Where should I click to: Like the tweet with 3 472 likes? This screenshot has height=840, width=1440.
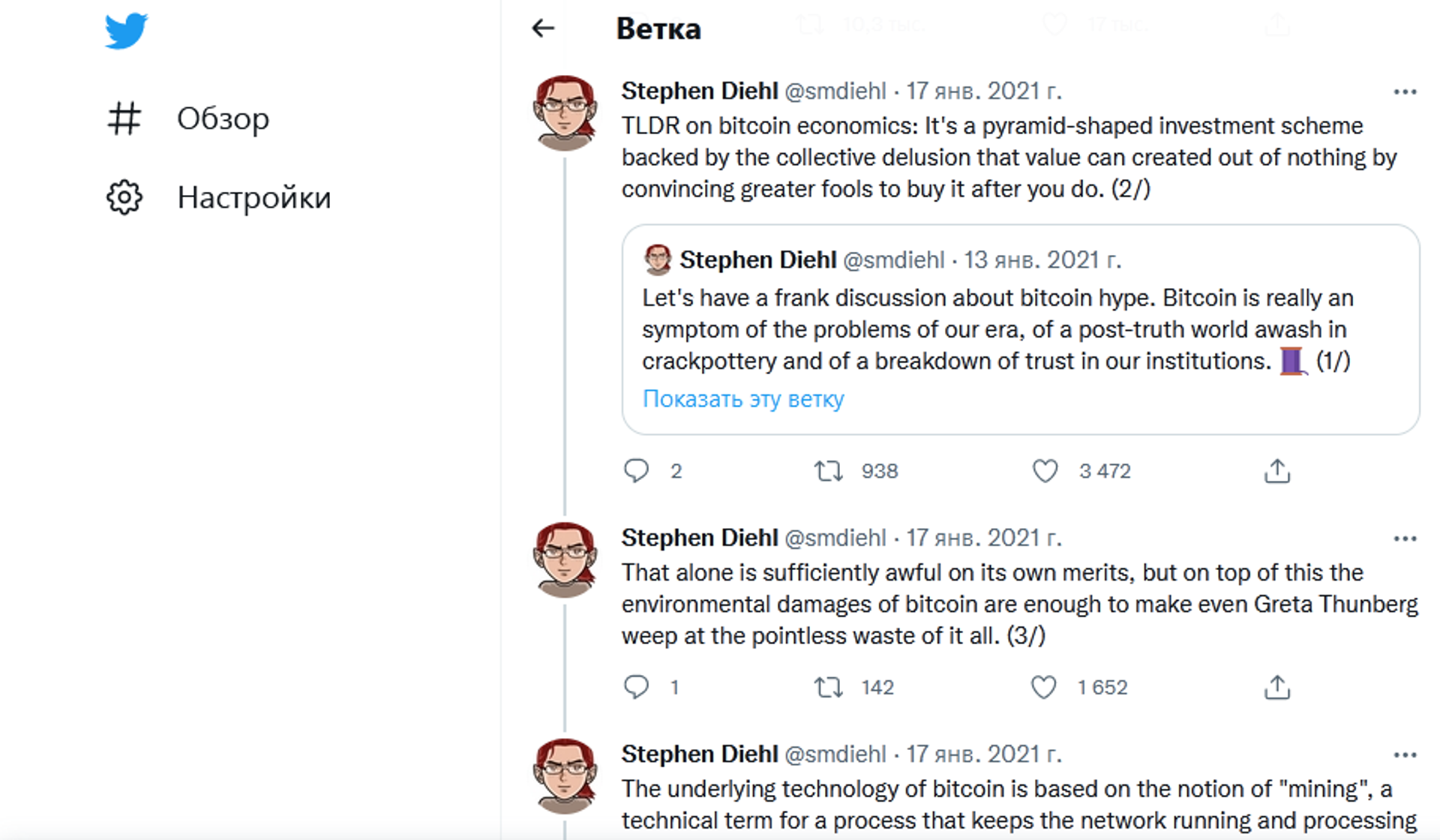tap(1045, 471)
